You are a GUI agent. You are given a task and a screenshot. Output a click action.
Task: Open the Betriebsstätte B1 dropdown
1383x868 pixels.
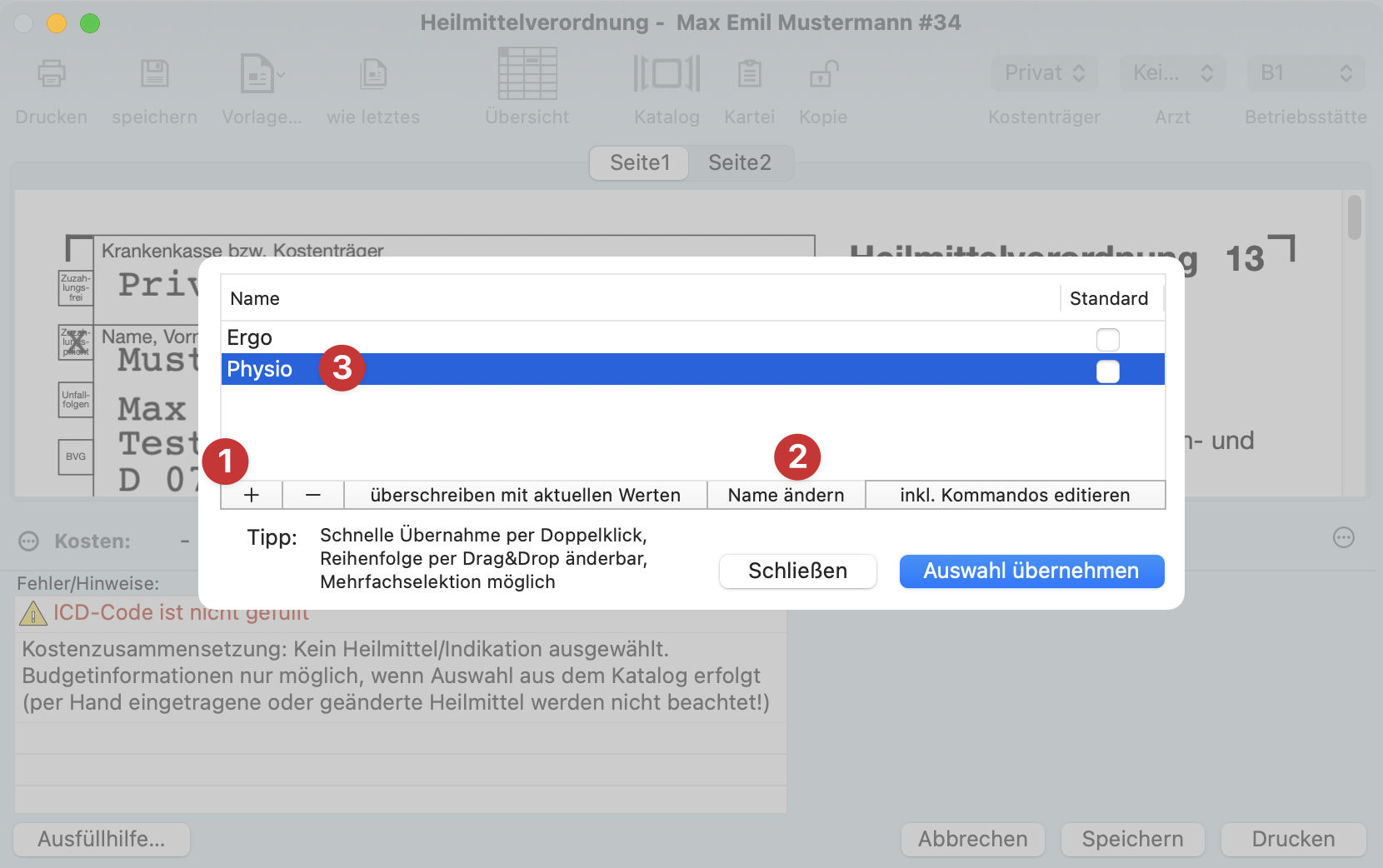click(x=1306, y=73)
